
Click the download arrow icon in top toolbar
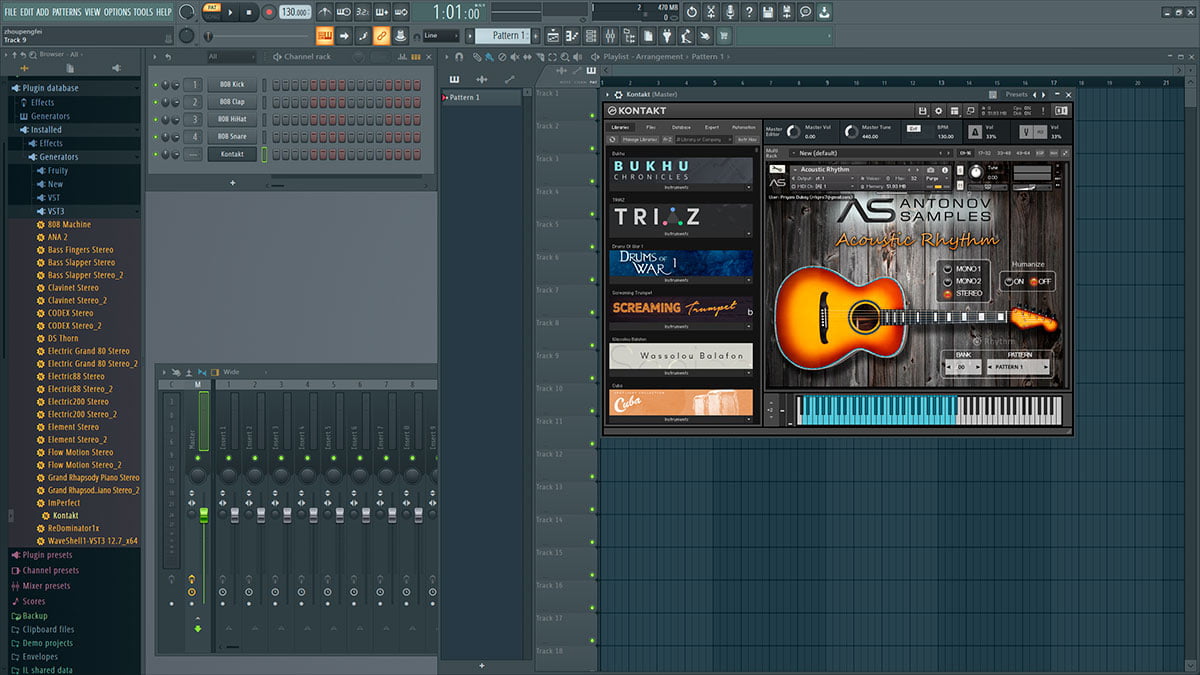[824, 12]
